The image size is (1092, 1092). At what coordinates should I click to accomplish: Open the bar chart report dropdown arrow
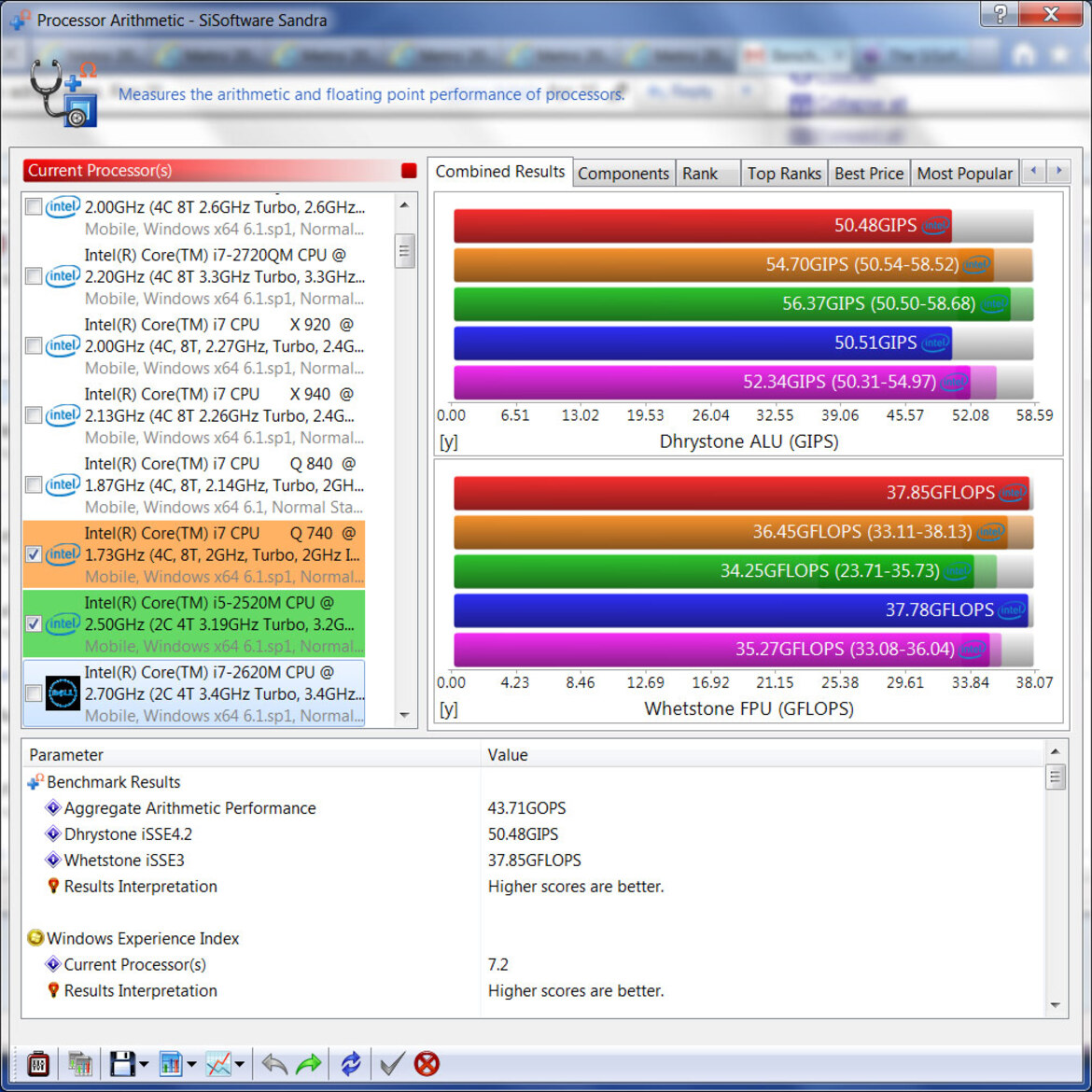191,1064
